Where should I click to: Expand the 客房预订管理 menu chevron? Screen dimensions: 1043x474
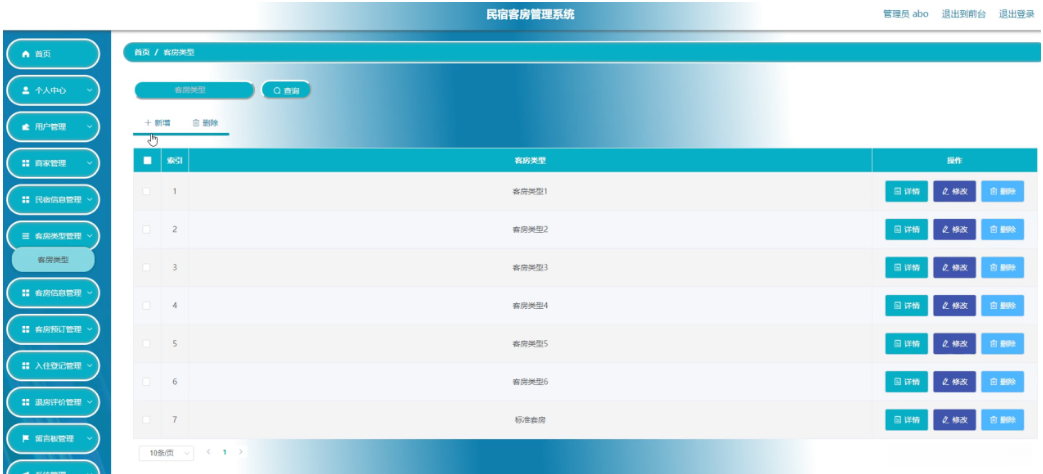click(90, 329)
